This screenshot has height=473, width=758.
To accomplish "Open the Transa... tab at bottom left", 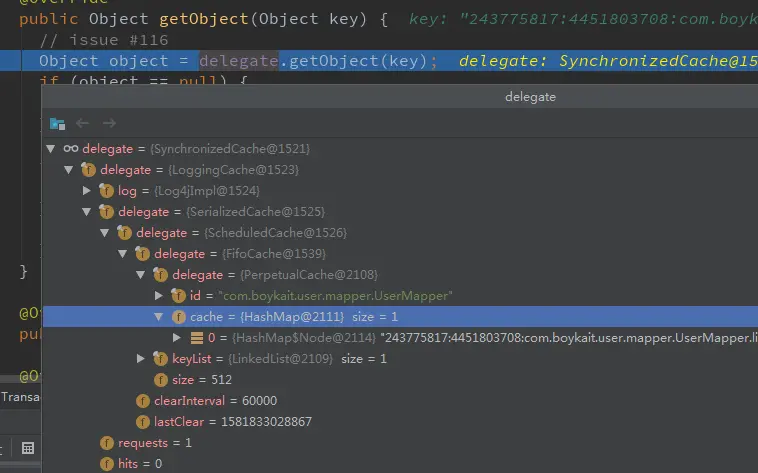I will click(x=20, y=397).
